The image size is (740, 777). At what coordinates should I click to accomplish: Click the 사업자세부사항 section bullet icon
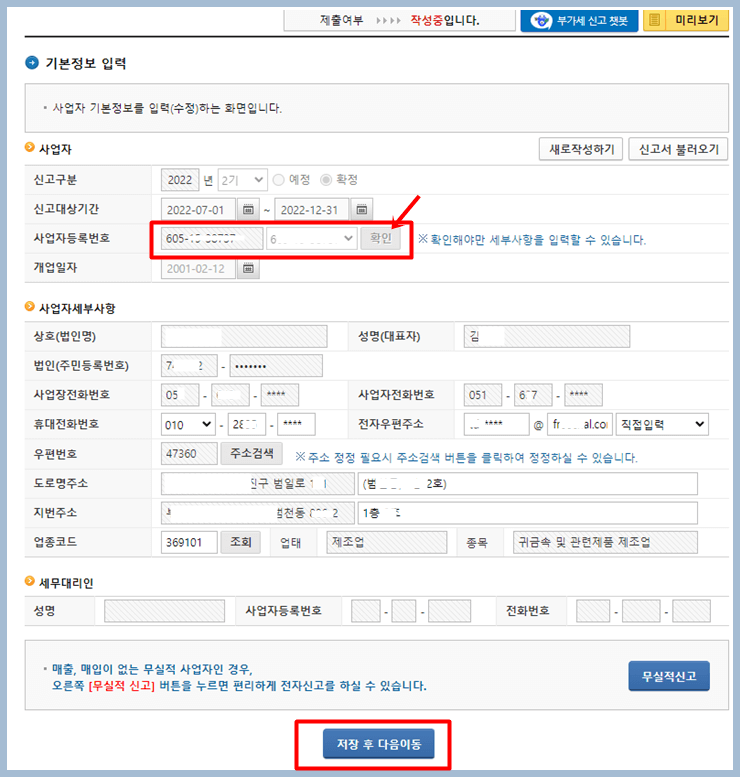(30, 307)
